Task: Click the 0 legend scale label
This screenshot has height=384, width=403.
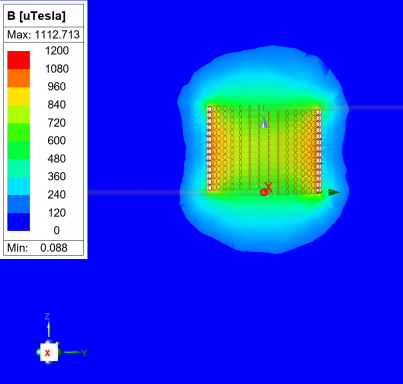Action: 57,230
